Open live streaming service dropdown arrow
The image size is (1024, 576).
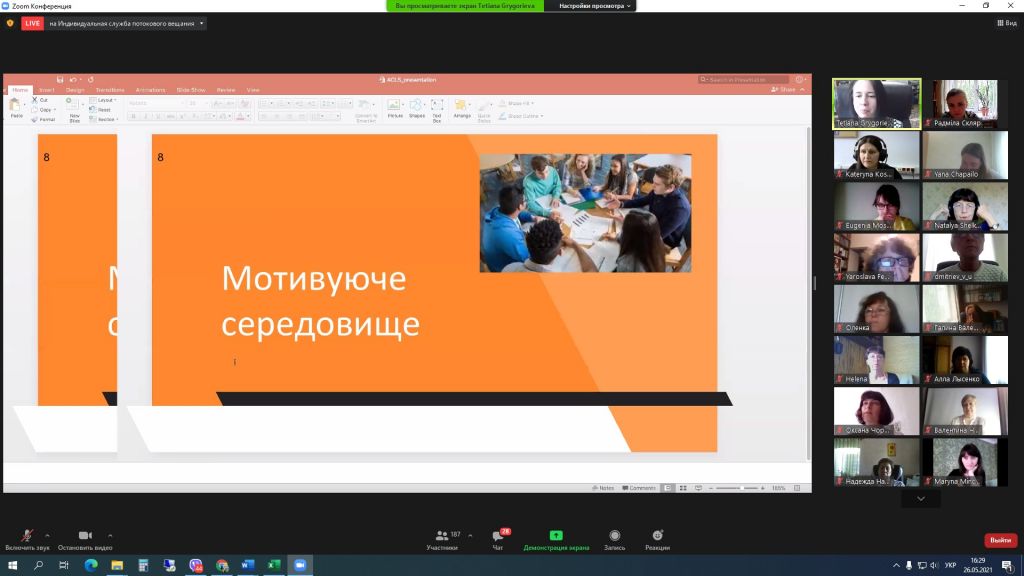tap(201, 24)
